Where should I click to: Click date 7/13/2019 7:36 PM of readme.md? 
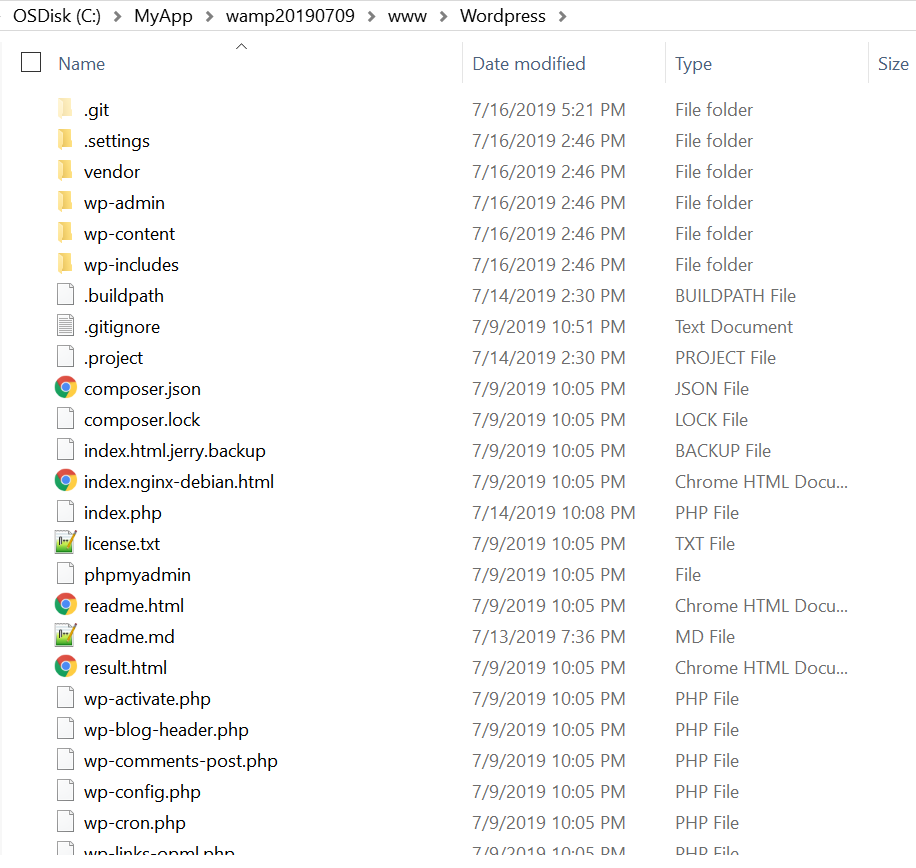(549, 637)
